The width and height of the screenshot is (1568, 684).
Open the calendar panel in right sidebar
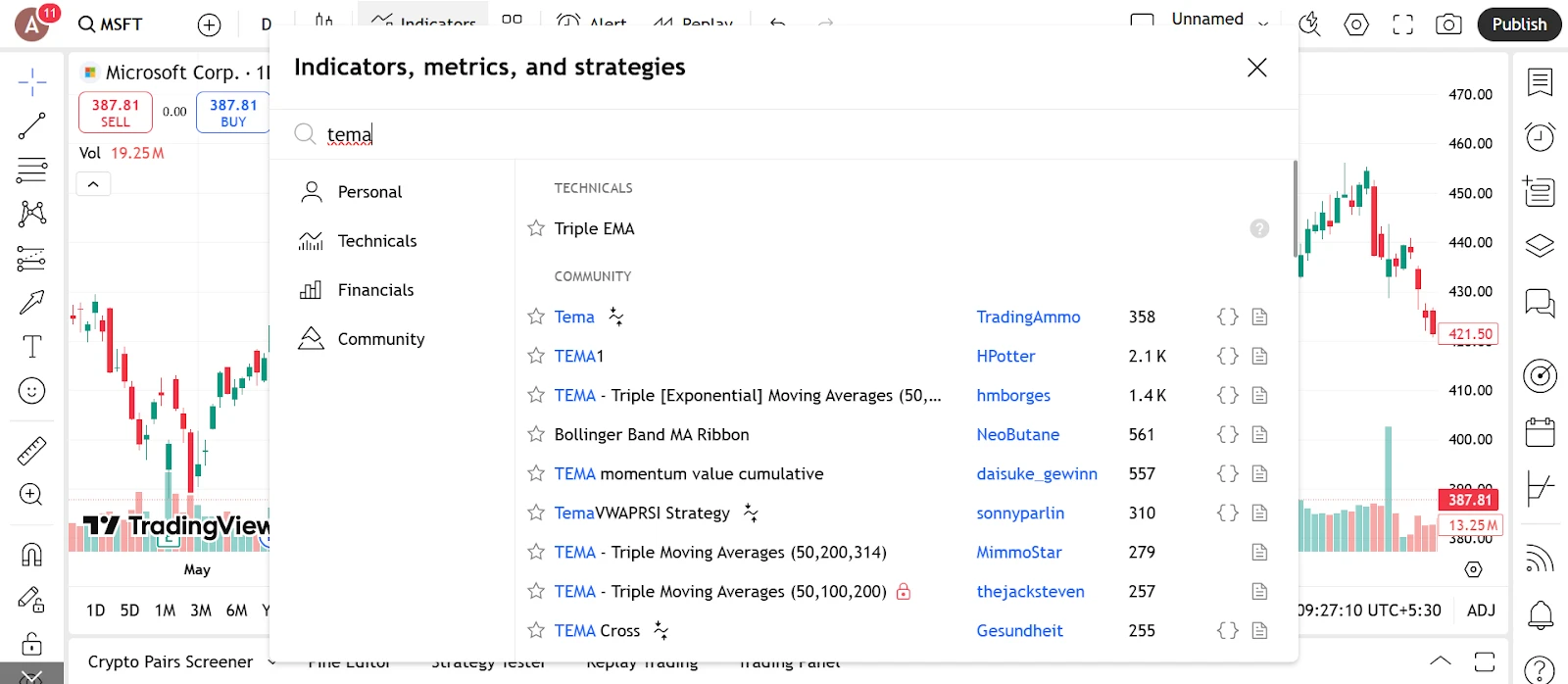click(1540, 432)
